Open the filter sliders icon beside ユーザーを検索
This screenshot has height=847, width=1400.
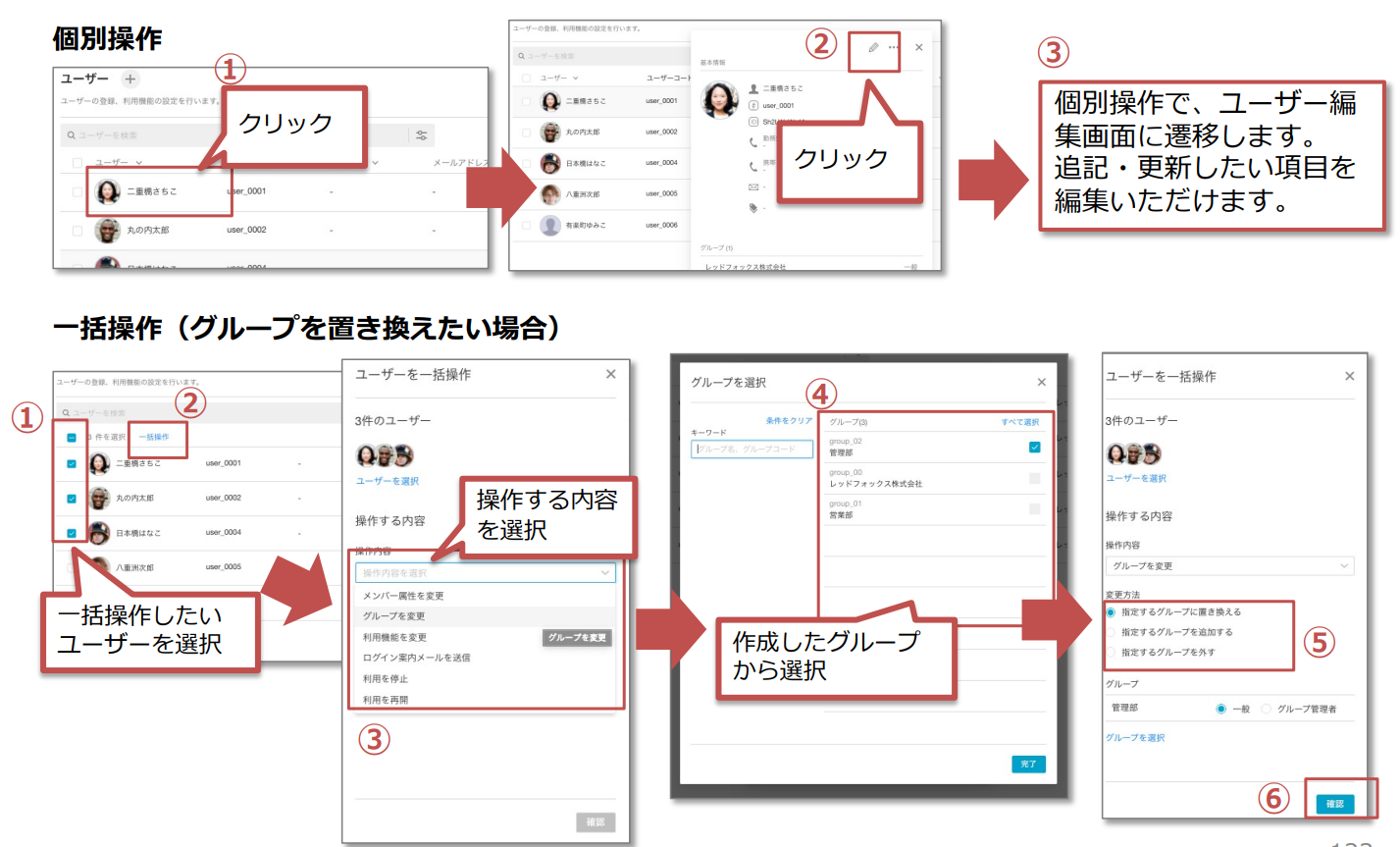click(x=422, y=135)
